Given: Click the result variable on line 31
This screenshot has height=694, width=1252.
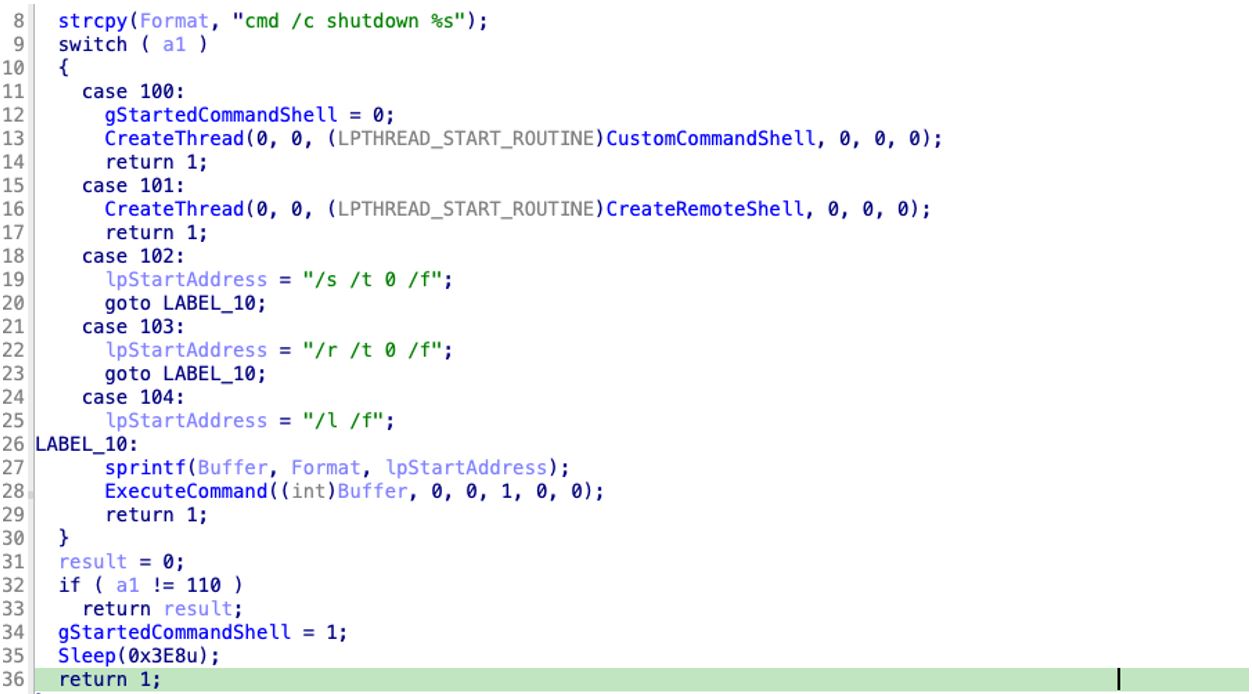Looking at the screenshot, I should [x=92, y=562].
